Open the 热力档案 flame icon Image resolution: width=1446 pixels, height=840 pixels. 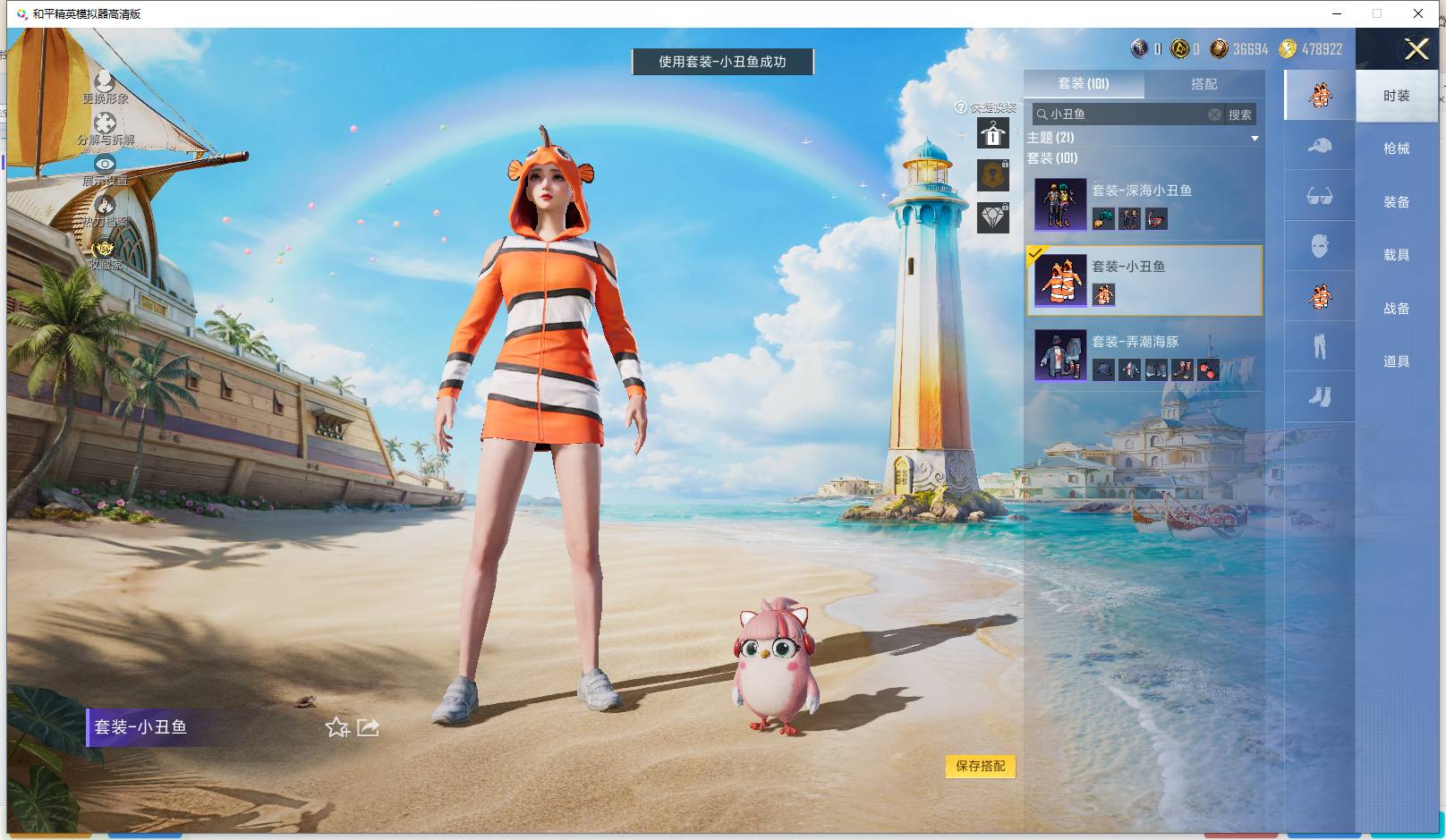[105, 205]
